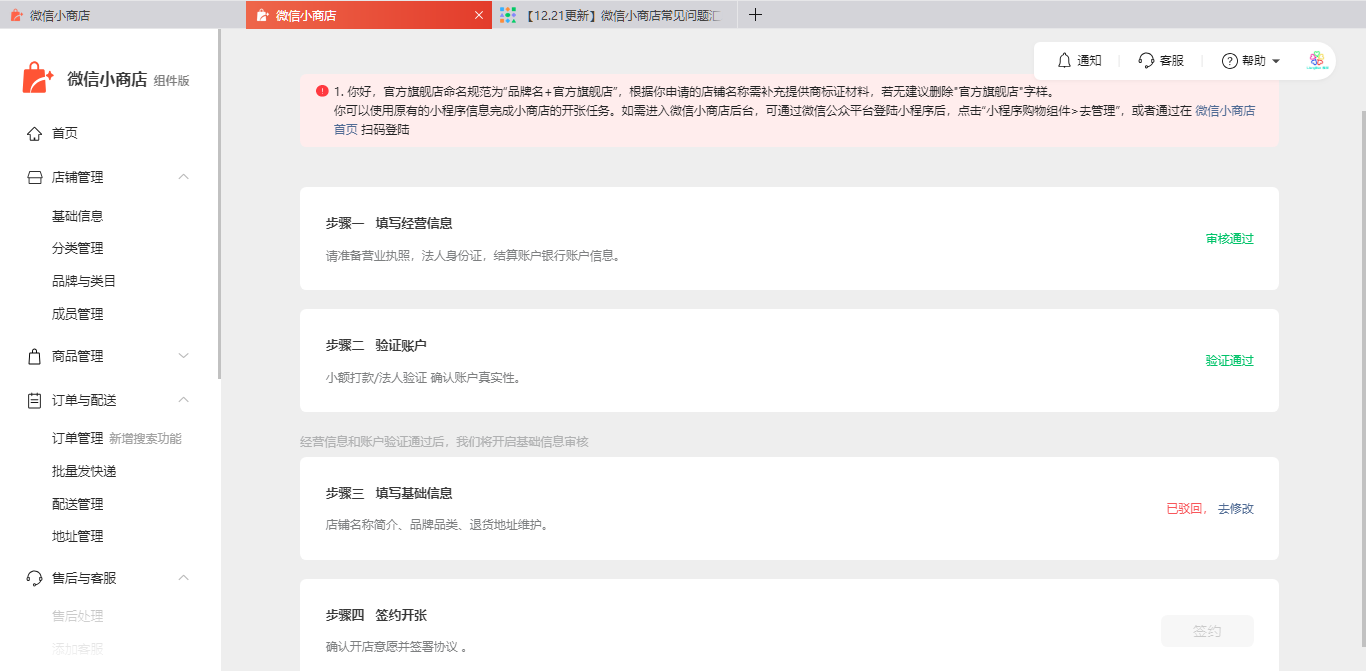Open the colorful account avatar
1366x671 pixels.
[x=1316, y=60]
